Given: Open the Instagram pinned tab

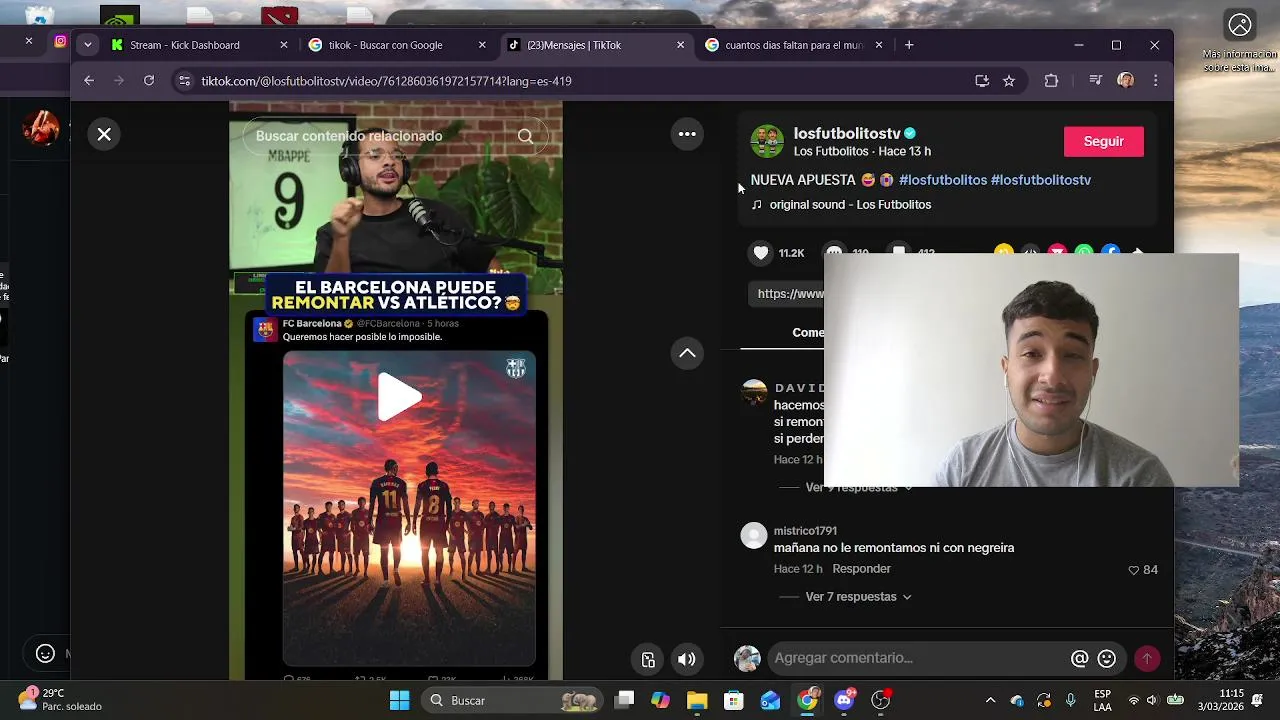Looking at the screenshot, I should tap(61, 41).
